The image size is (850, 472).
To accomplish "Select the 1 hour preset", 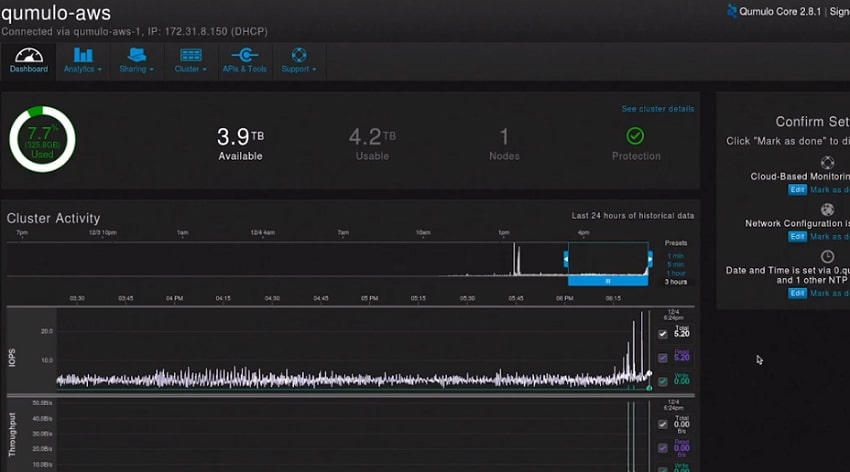I will pyautogui.click(x=676, y=273).
